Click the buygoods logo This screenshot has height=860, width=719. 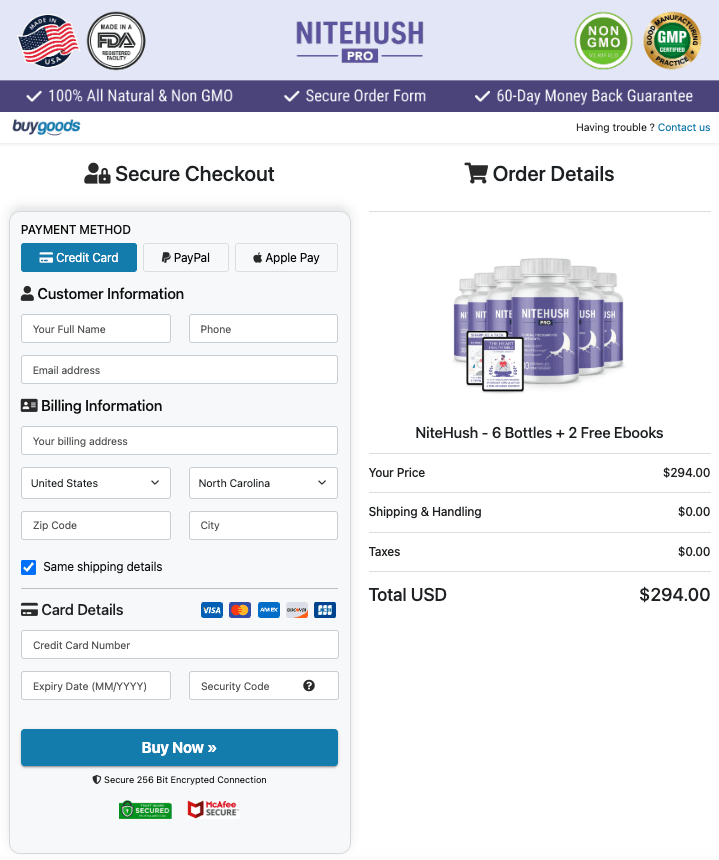[x=46, y=127]
